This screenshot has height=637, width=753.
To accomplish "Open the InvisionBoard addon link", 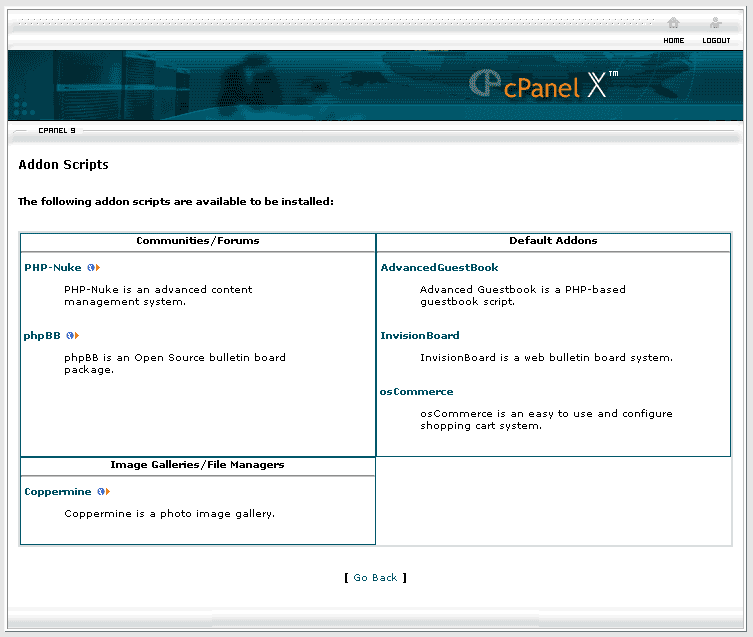I will tap(420, 336).
